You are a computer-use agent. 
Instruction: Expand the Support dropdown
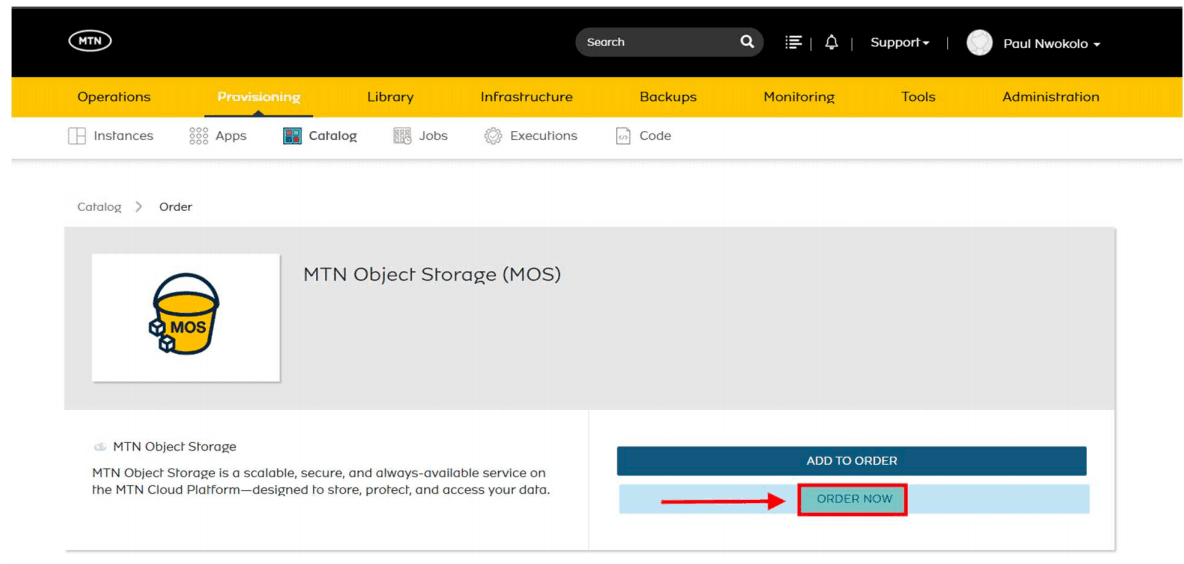(x=899, y=42)
